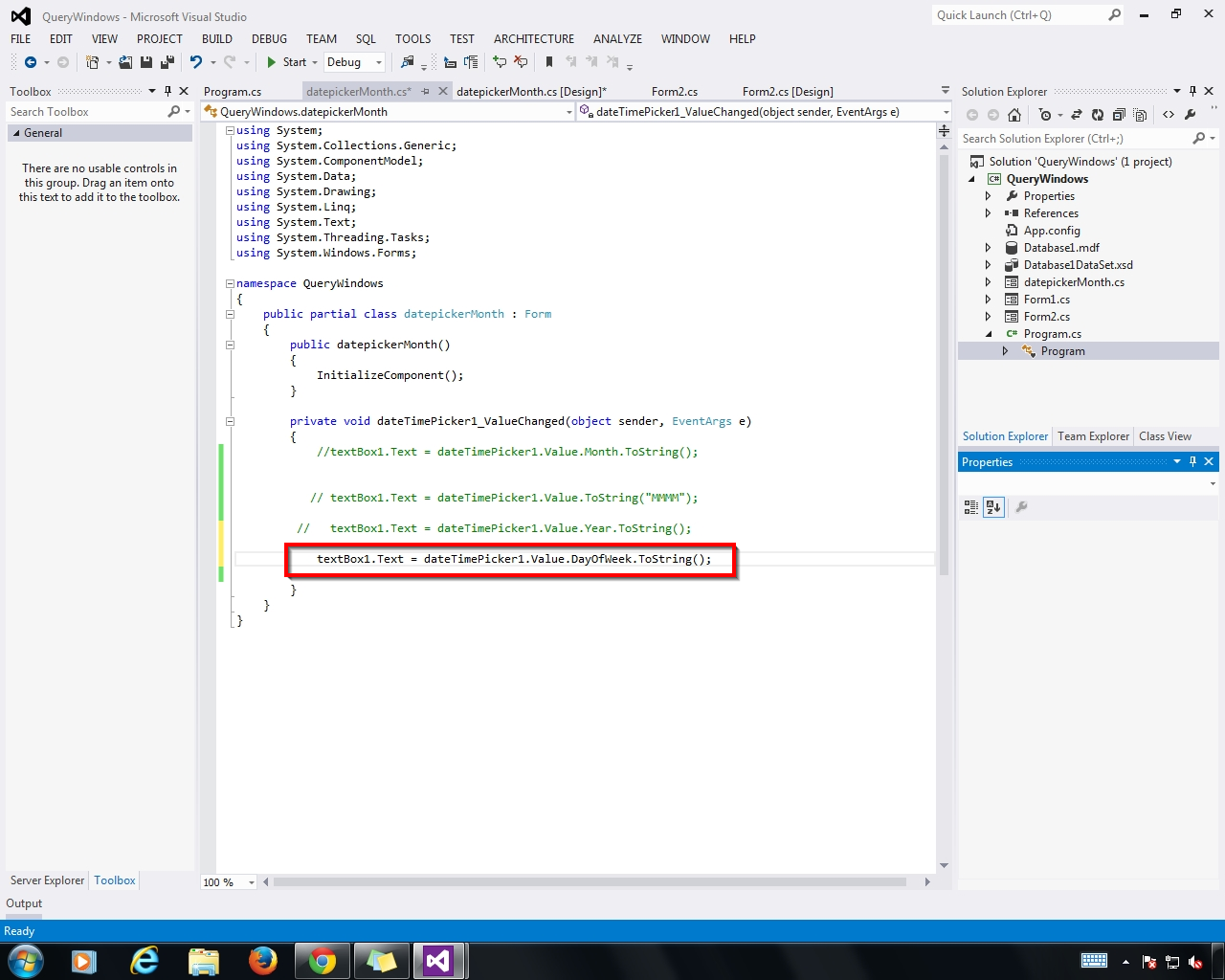Sort properties alphabetically in Properties panel
The width and height of the screenshot is (1225, 980).
tap(993, 507)
